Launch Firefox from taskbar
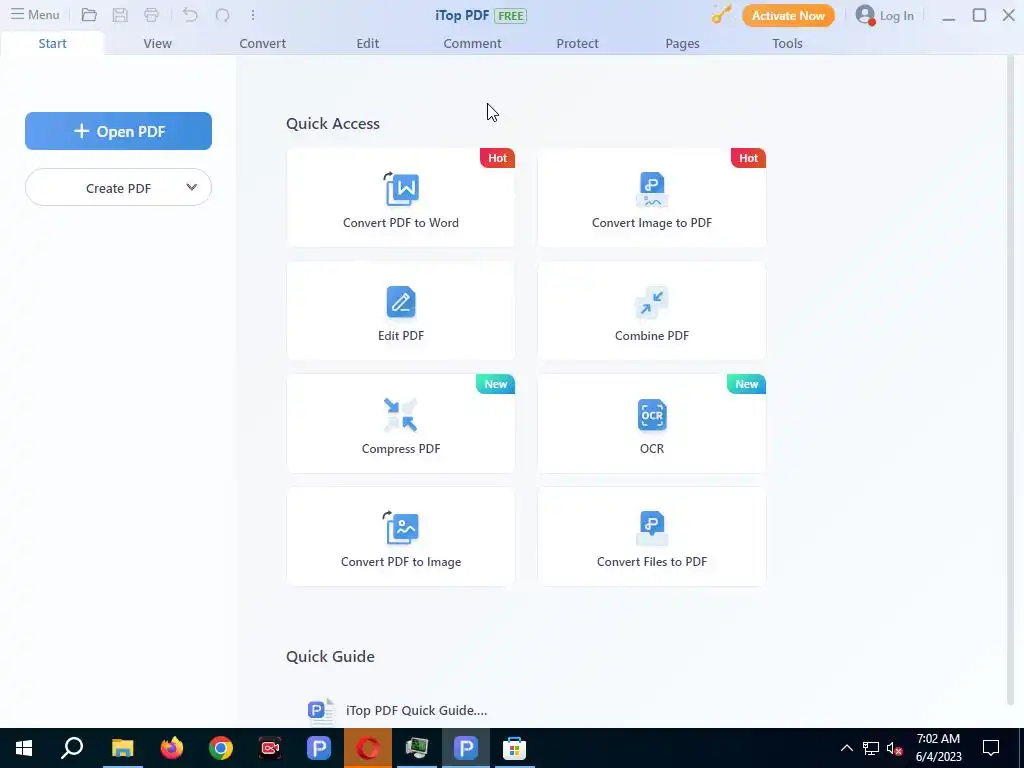This screenshot has height=768, width=1024. click(172, 748)
